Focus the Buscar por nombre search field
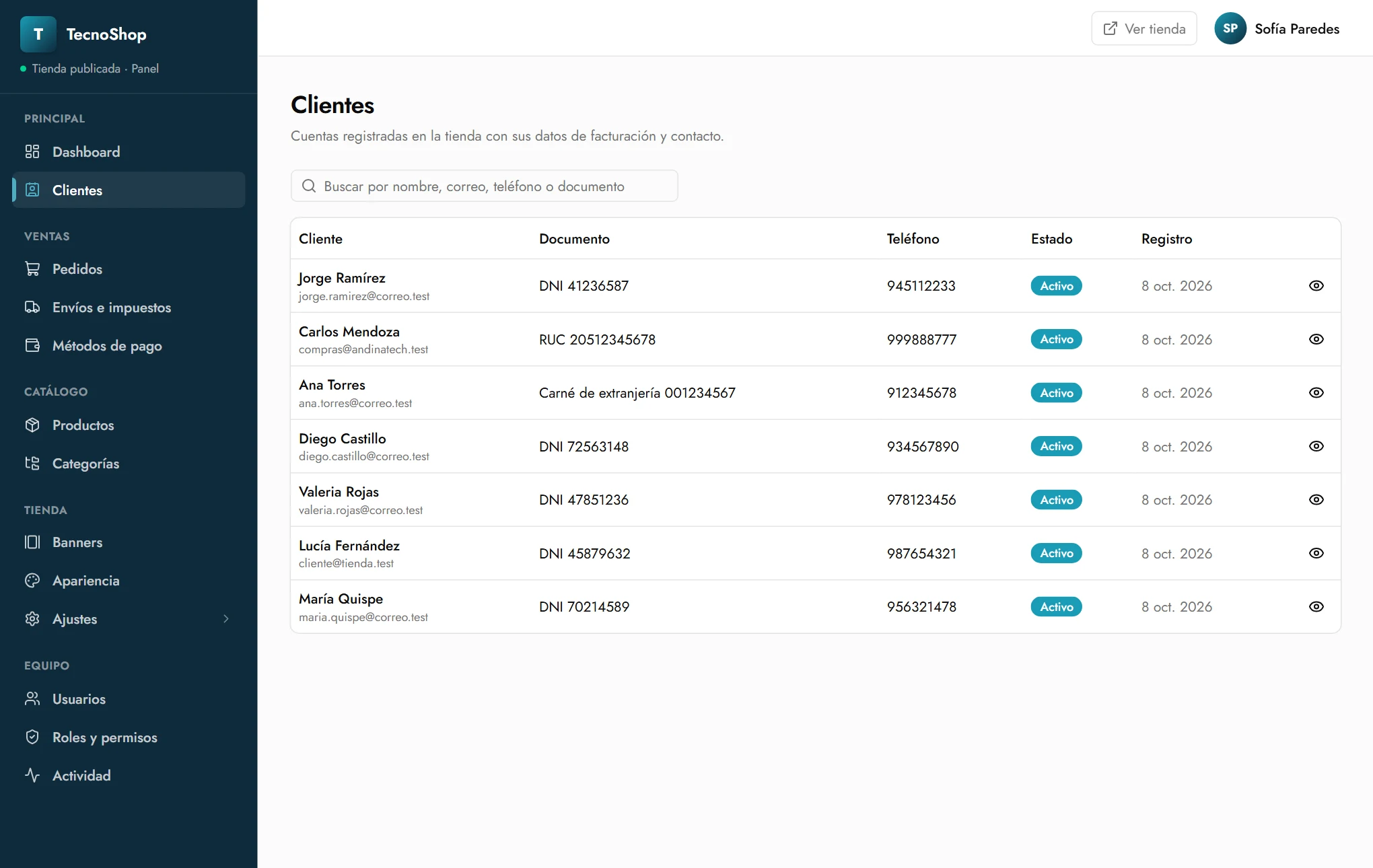Screen dimensions: 1373x868 [484, 186]
